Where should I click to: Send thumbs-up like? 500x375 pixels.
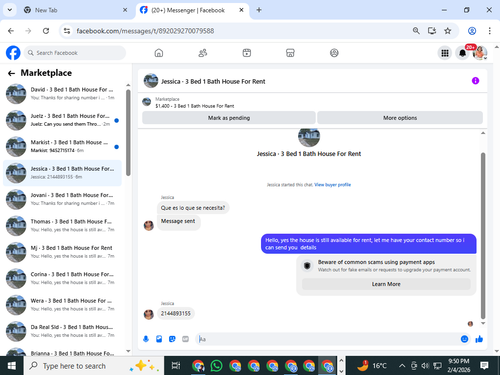coord(479,339)
